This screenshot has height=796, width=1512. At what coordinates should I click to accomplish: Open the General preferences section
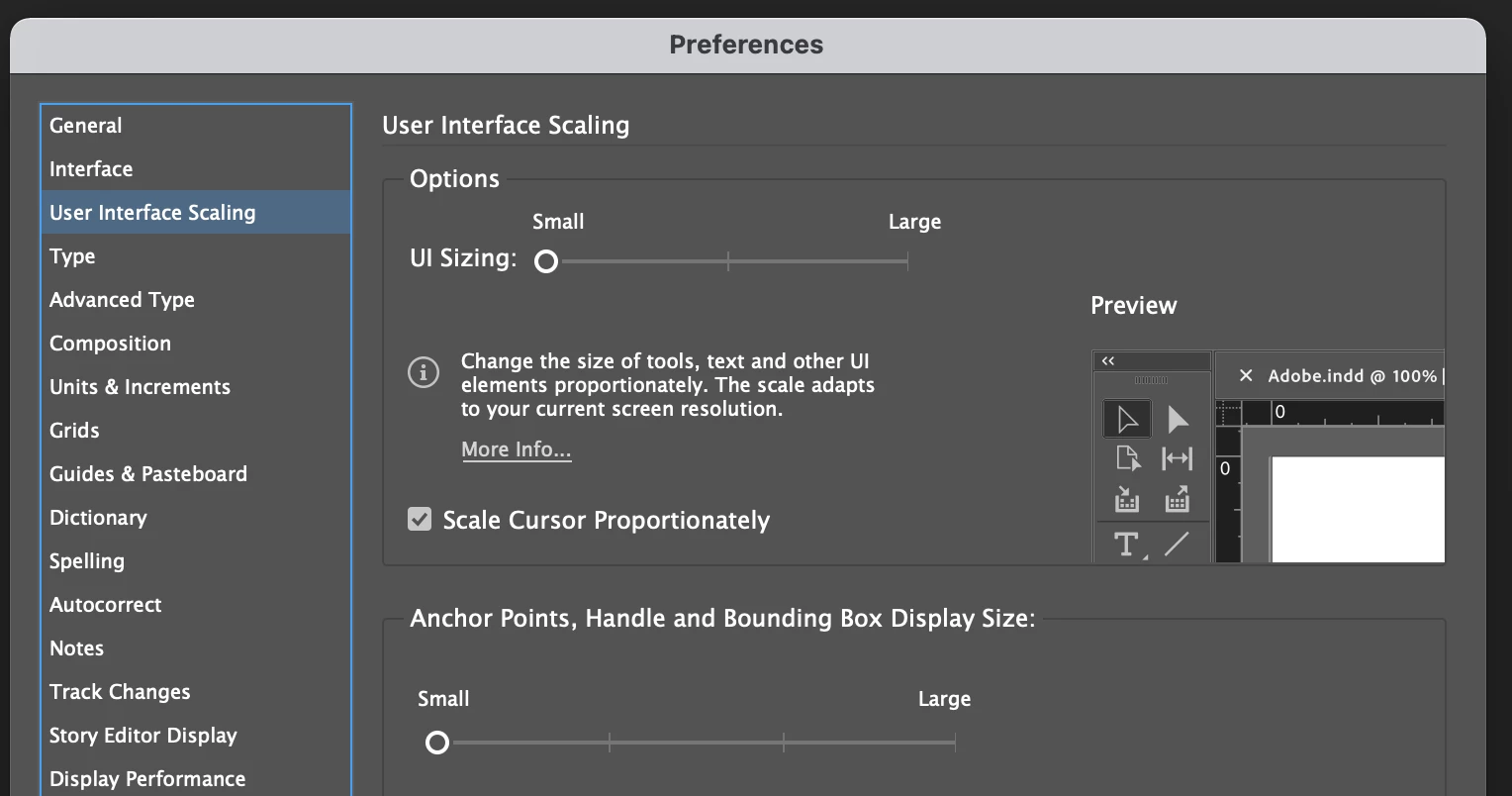[86, 126]
